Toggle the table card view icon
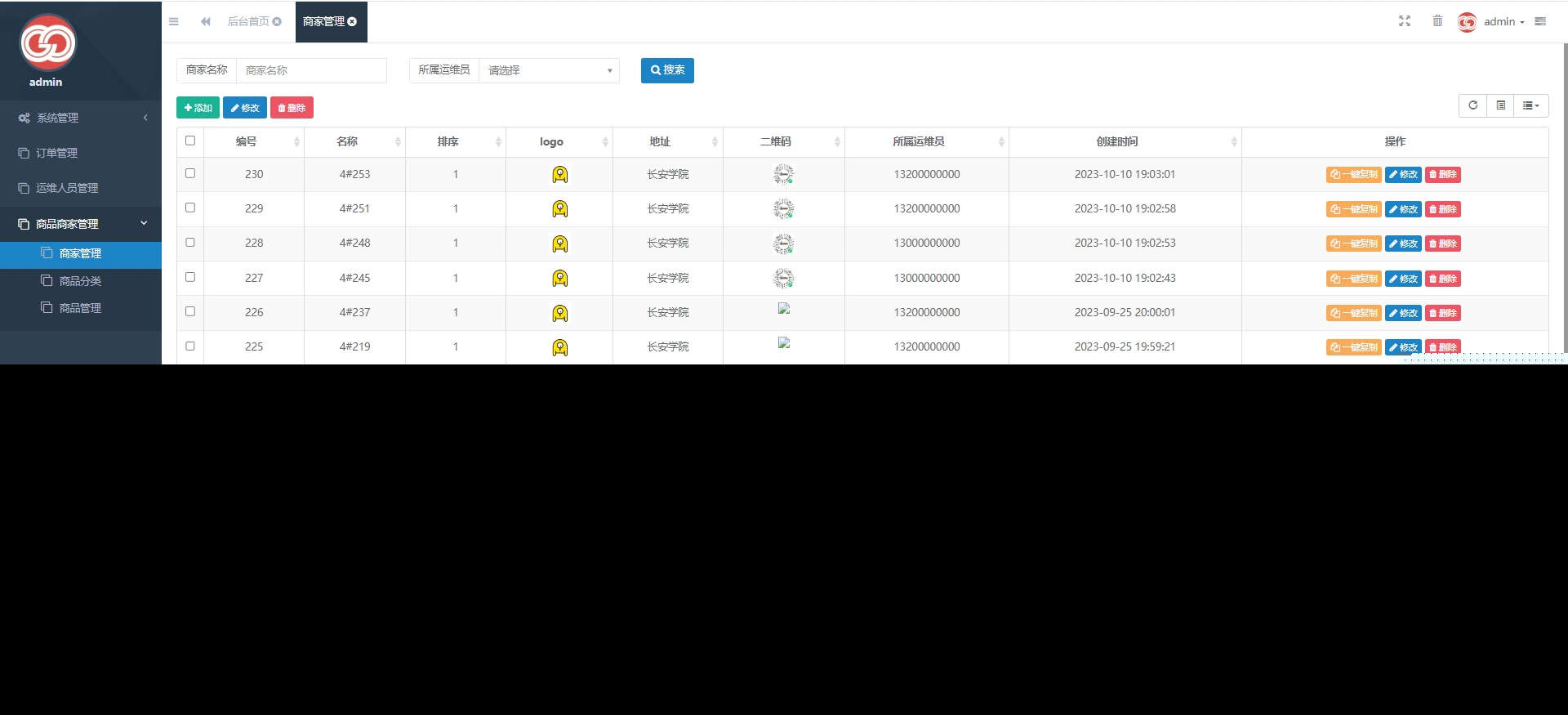Viewport: 1568px width, 715px height. click(1500, 105)
